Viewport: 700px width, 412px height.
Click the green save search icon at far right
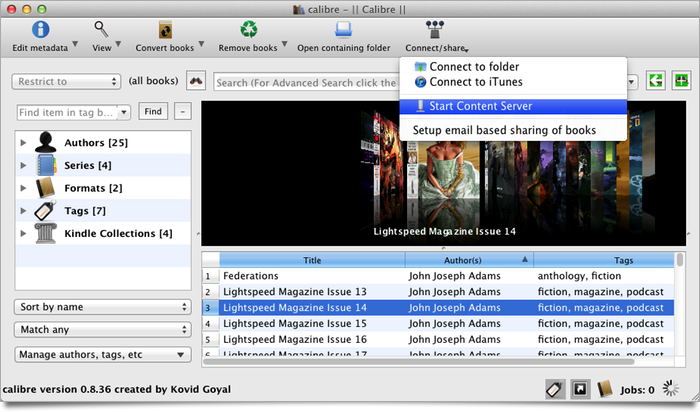(681, 81)
